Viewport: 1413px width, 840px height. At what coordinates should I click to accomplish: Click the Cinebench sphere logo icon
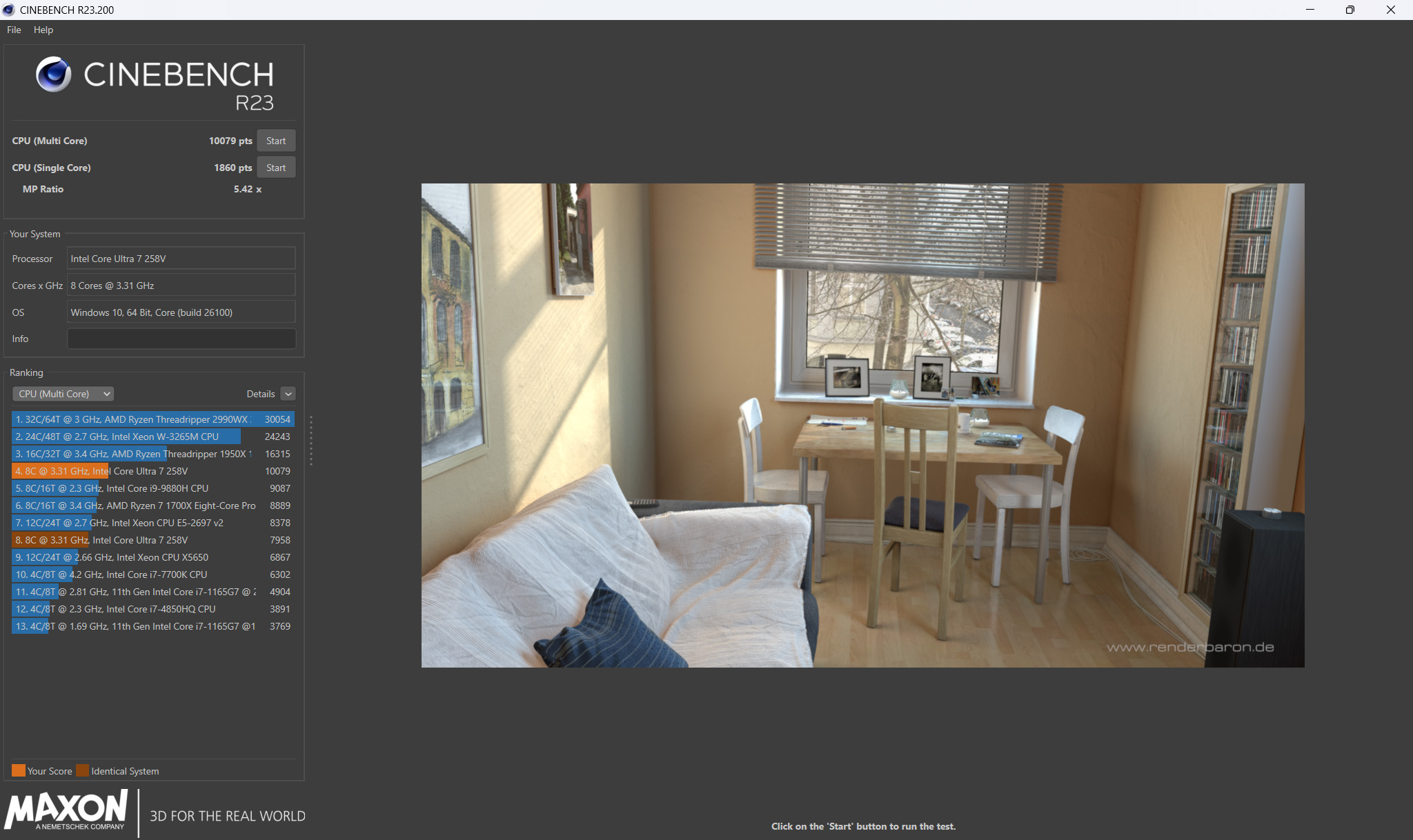pyautogui.click(x=53, y=74)
